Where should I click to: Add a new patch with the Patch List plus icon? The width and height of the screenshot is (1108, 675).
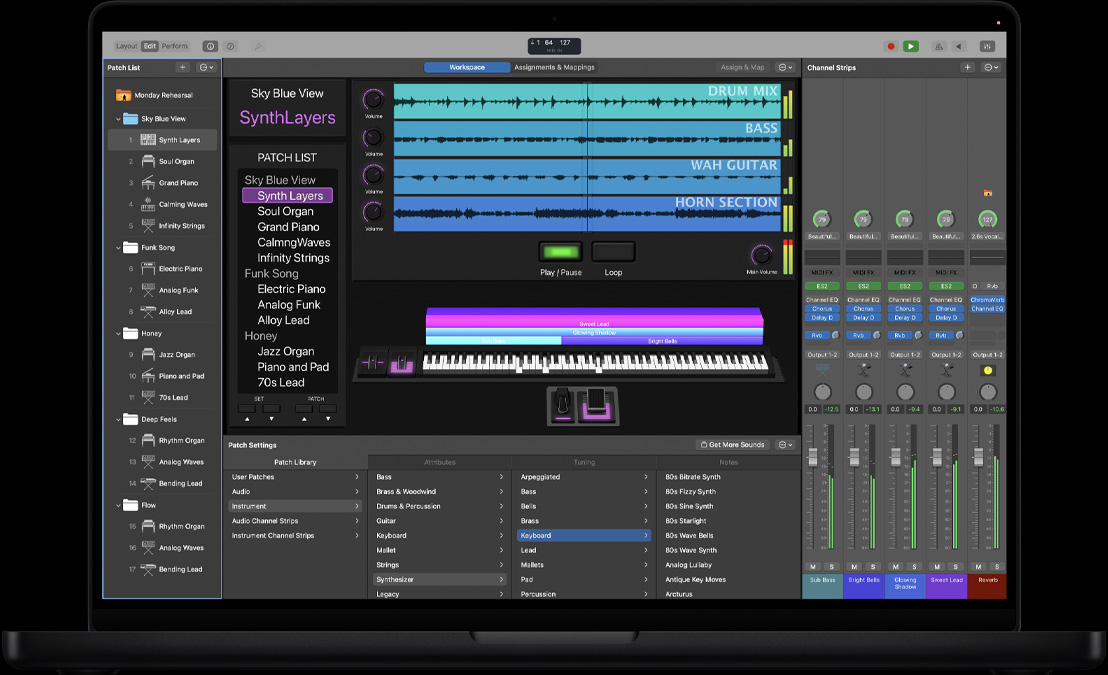click(182, 67)
